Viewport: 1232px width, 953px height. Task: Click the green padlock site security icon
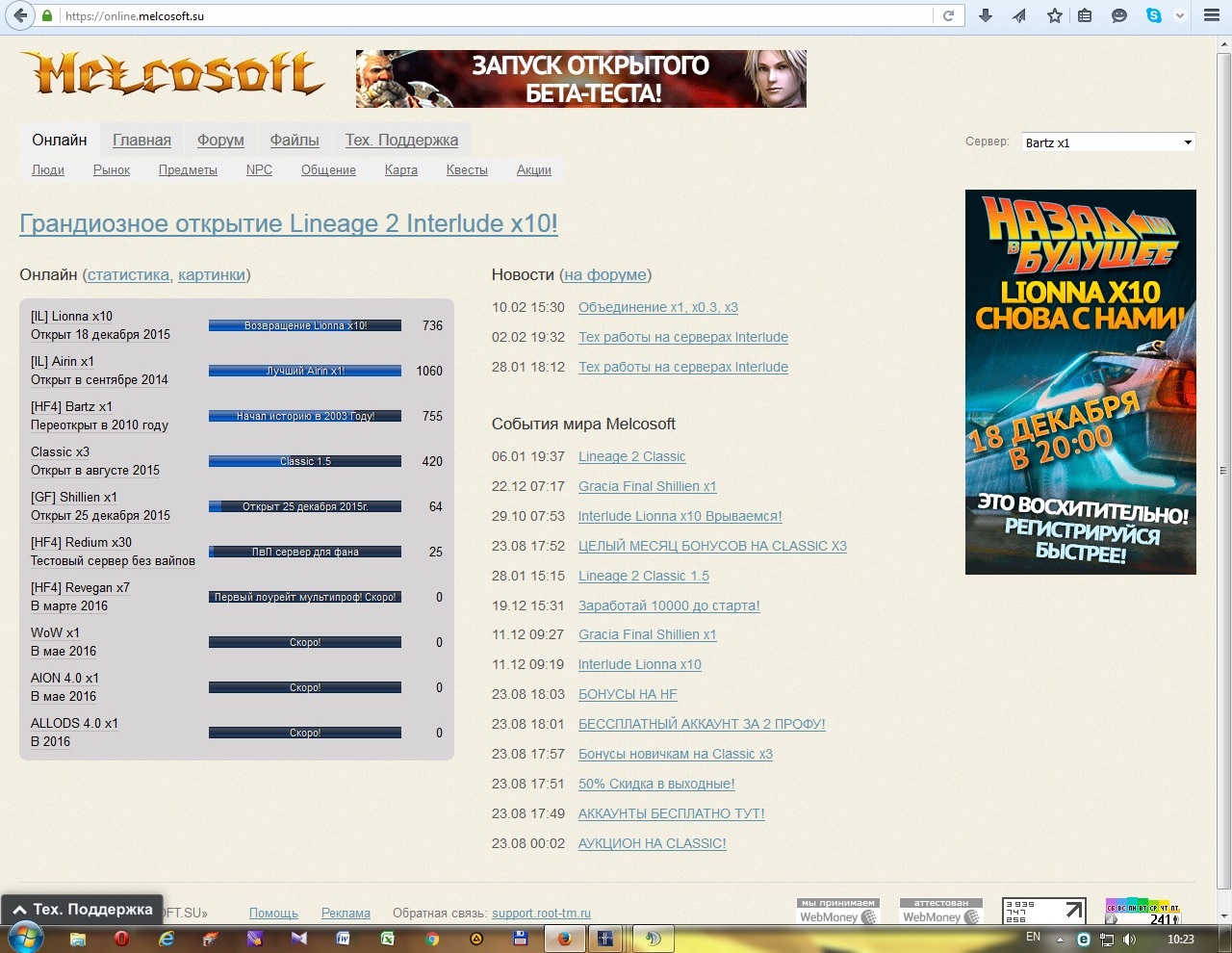[47, 16]
